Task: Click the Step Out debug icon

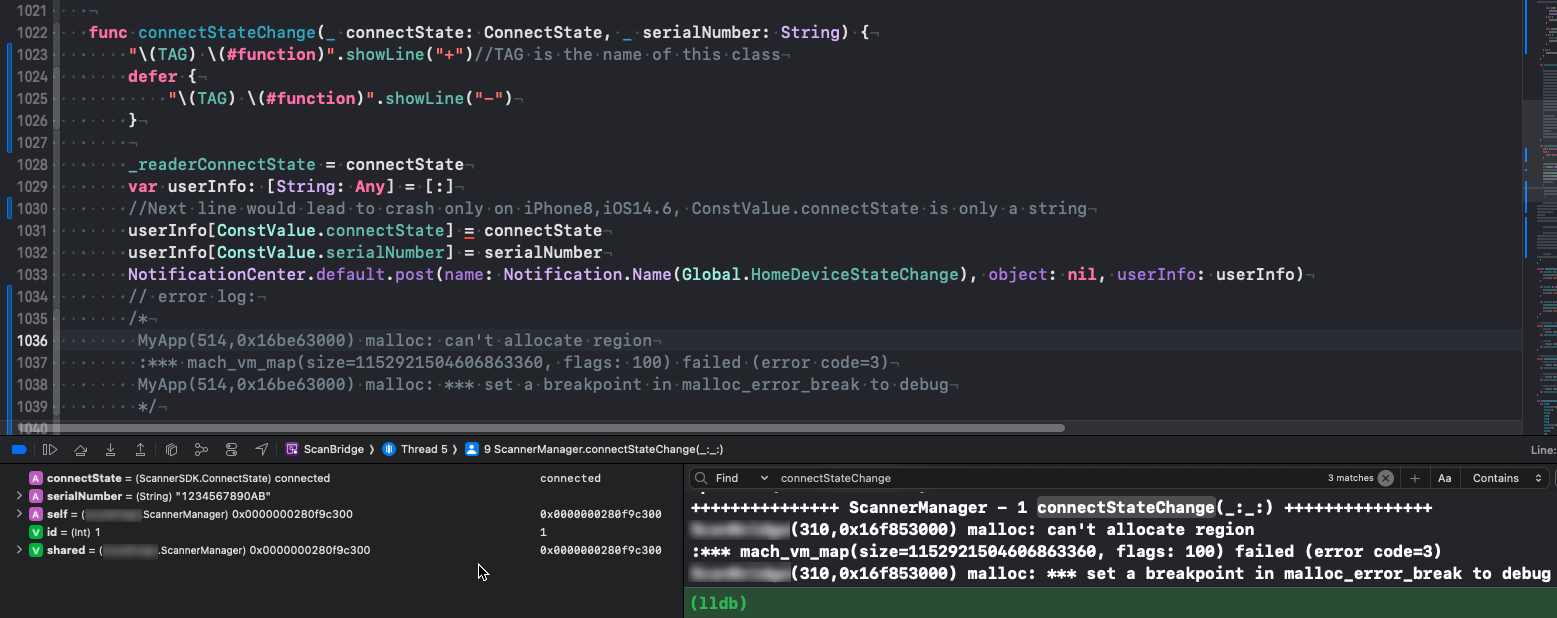Action: pyautogui.click(x=140, y=449)
